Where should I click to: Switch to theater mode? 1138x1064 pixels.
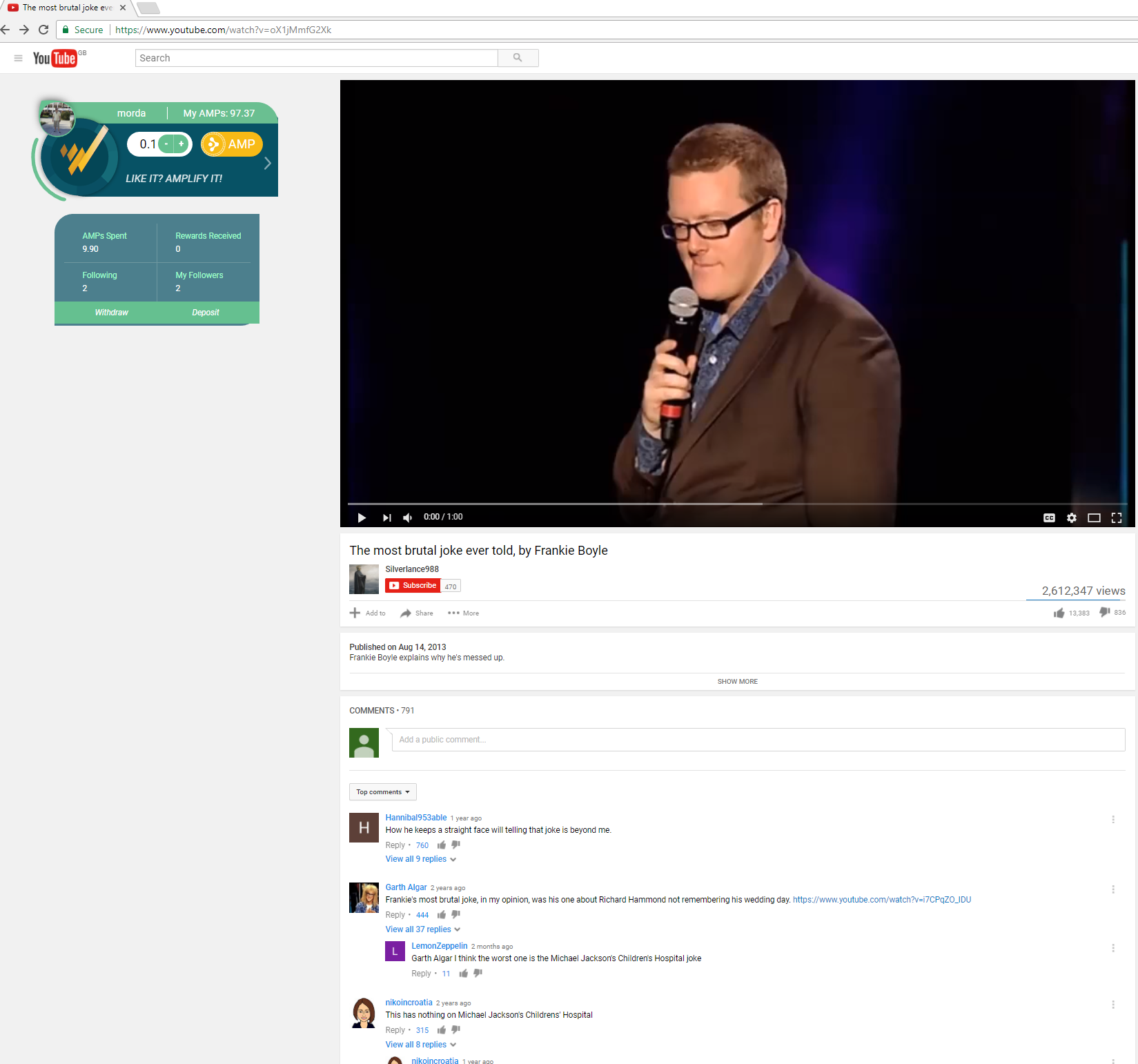click(1094, 518)
